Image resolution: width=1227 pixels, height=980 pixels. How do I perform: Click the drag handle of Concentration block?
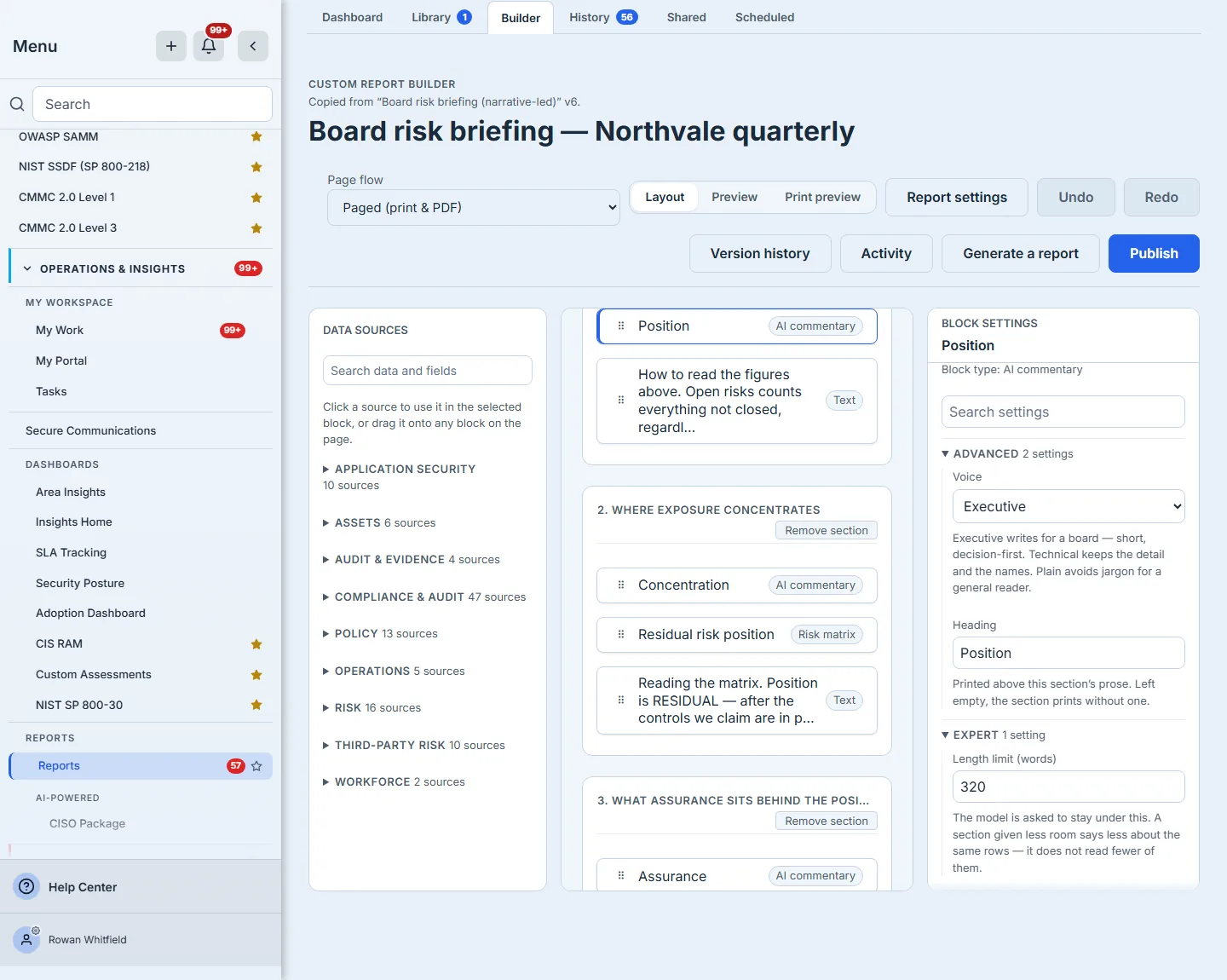tap(621, 585)
